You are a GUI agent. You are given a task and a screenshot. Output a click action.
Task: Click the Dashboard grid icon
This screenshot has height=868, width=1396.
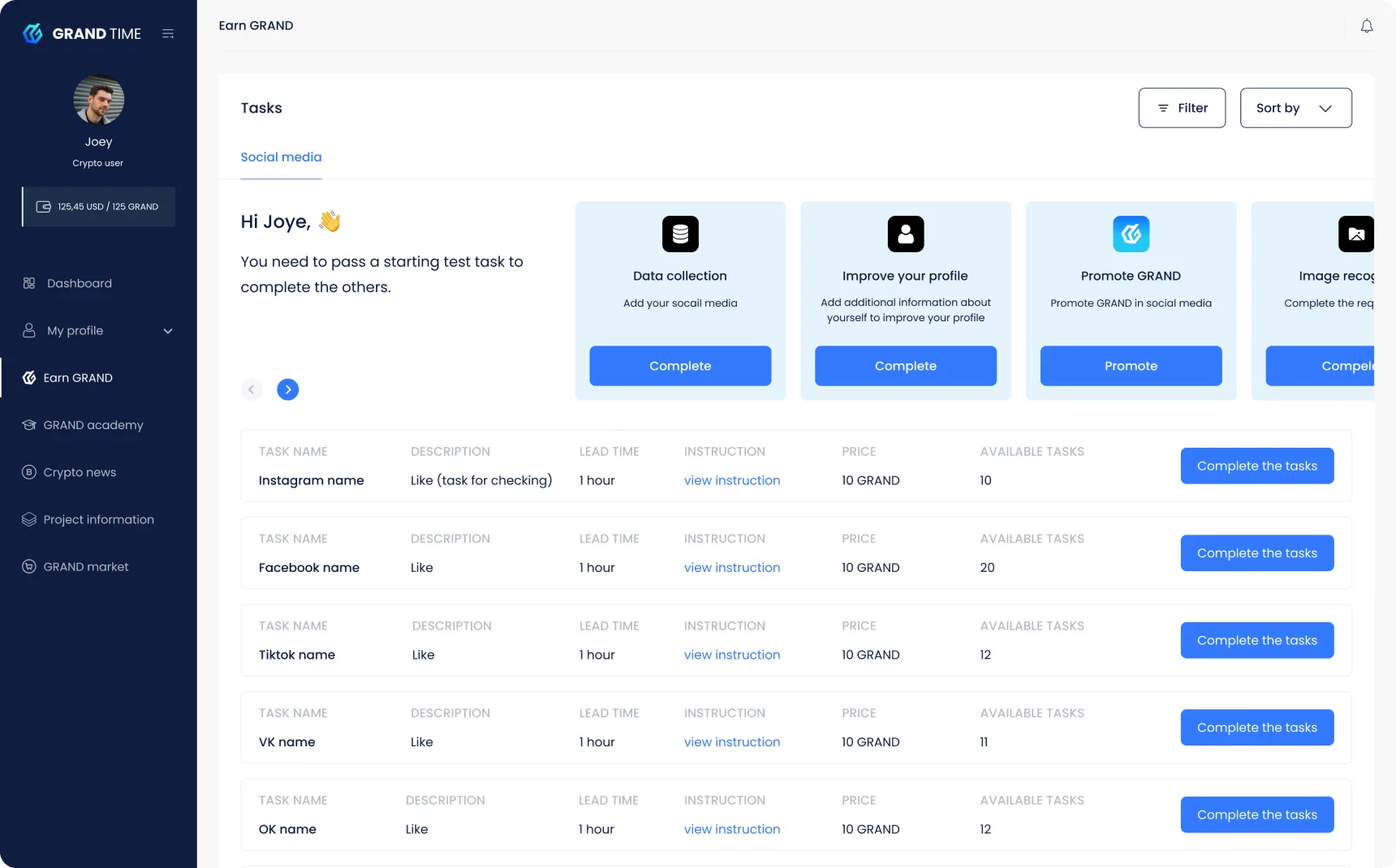29,283
